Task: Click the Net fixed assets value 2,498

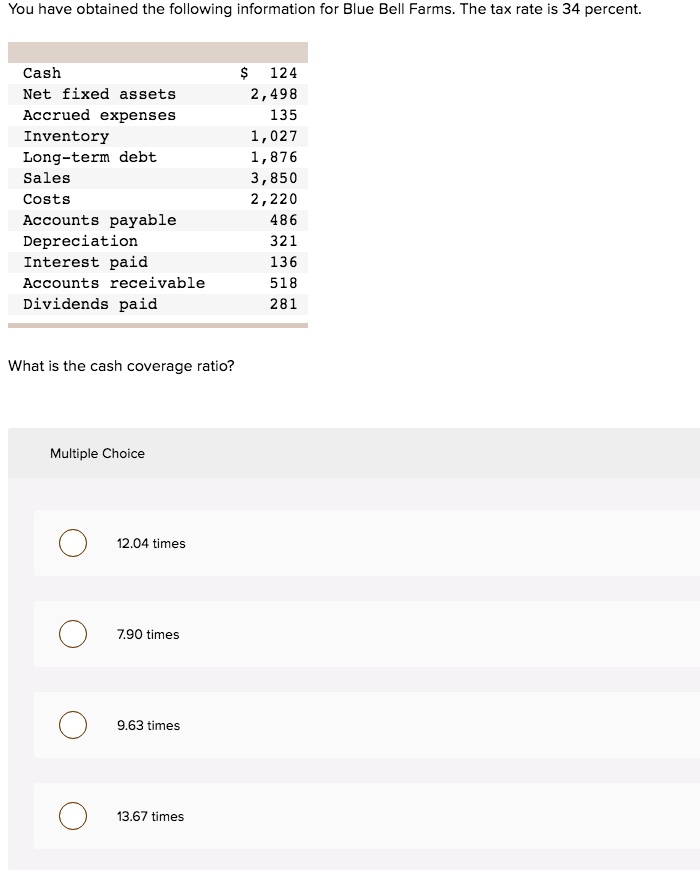Action: tap(274, 94)
